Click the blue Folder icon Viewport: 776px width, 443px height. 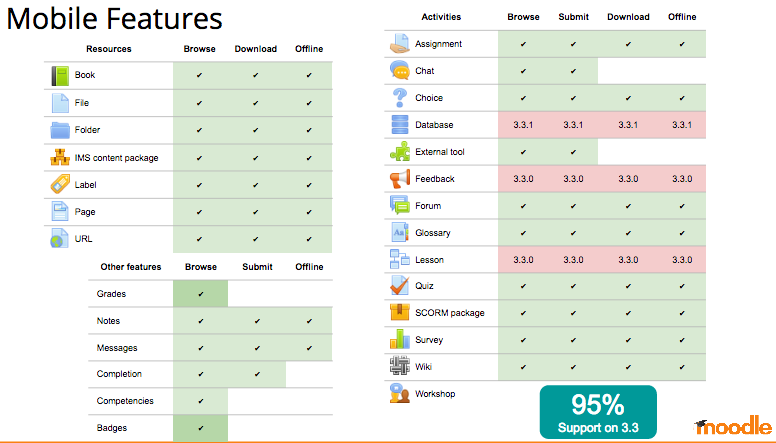60,131
